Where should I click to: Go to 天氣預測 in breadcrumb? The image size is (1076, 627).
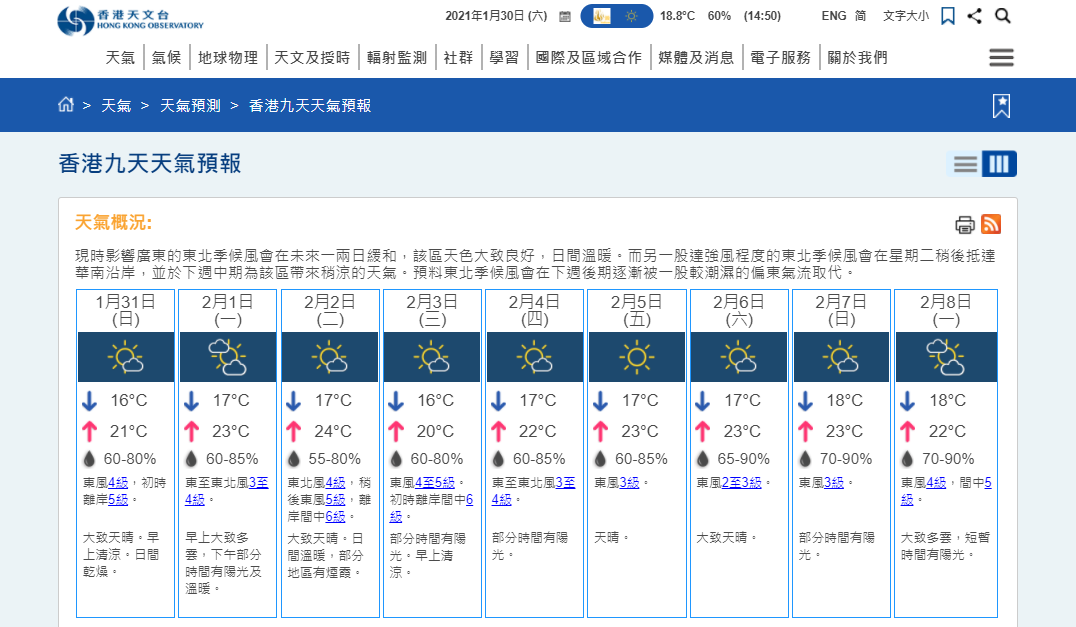tap(190, 105)
